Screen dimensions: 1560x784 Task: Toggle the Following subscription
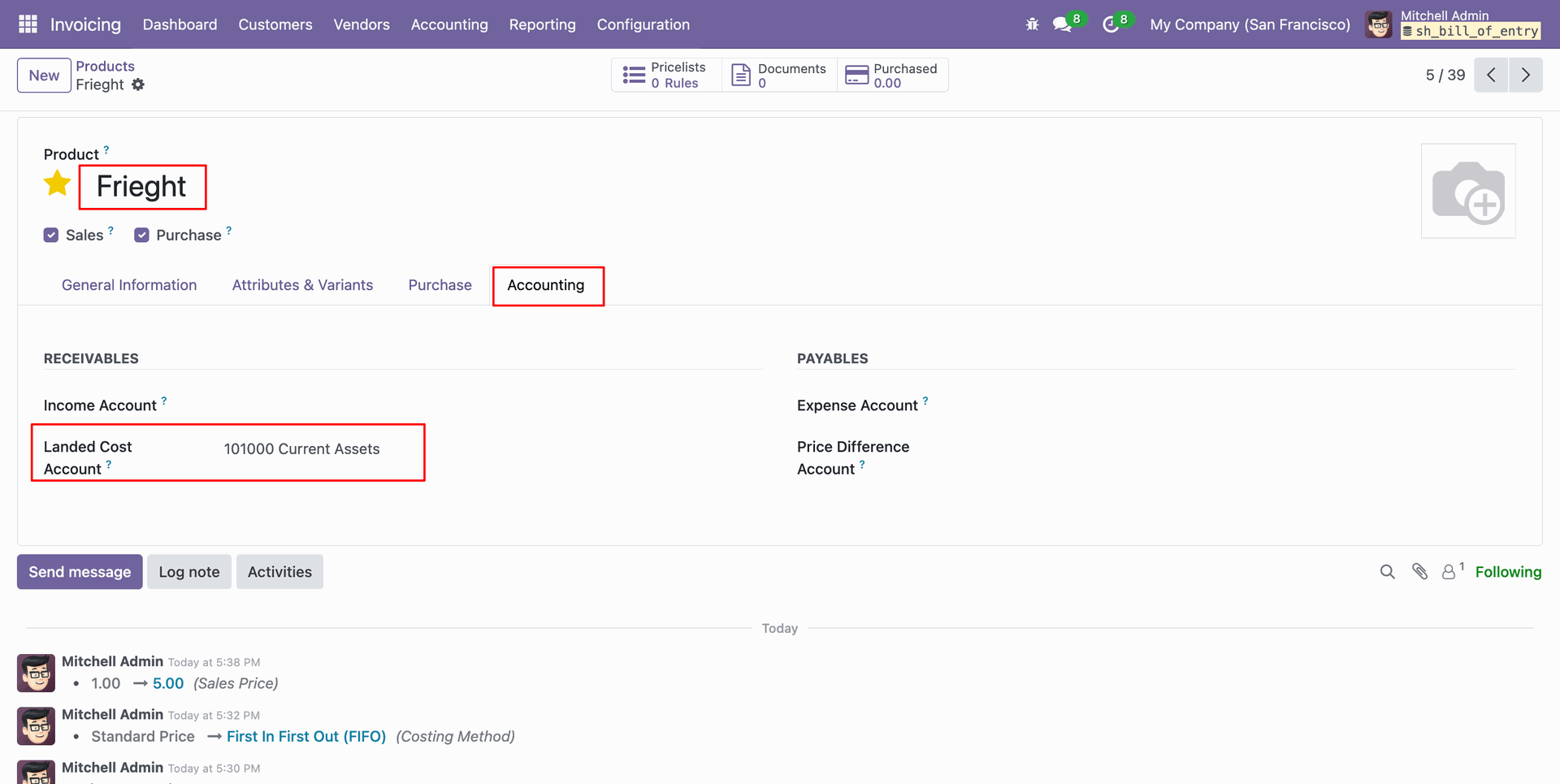1508,572
